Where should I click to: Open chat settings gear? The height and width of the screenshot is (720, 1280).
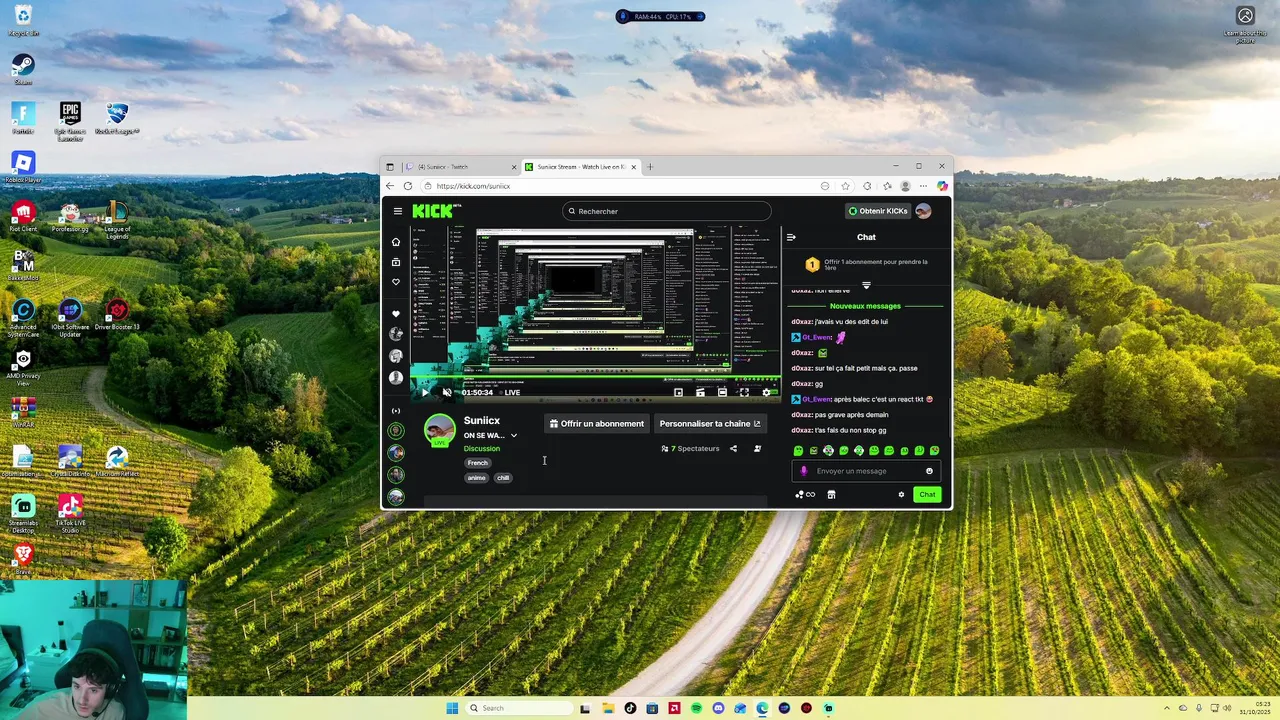click(x=901, y=495)
